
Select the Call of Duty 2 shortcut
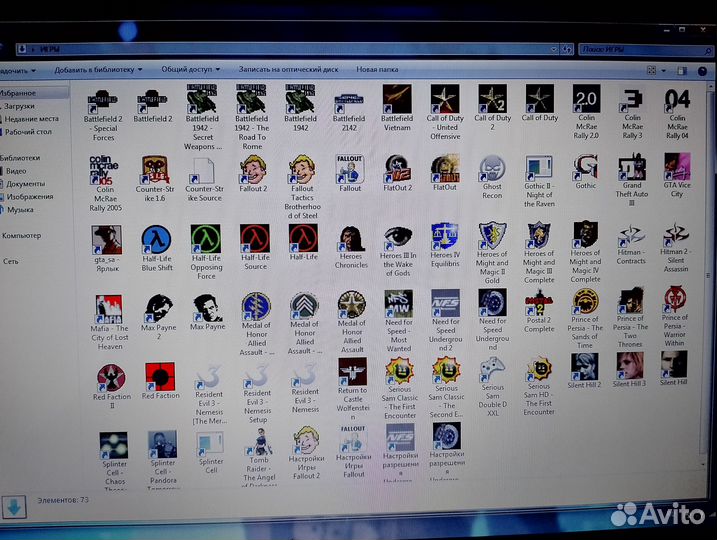pos(492,107)
